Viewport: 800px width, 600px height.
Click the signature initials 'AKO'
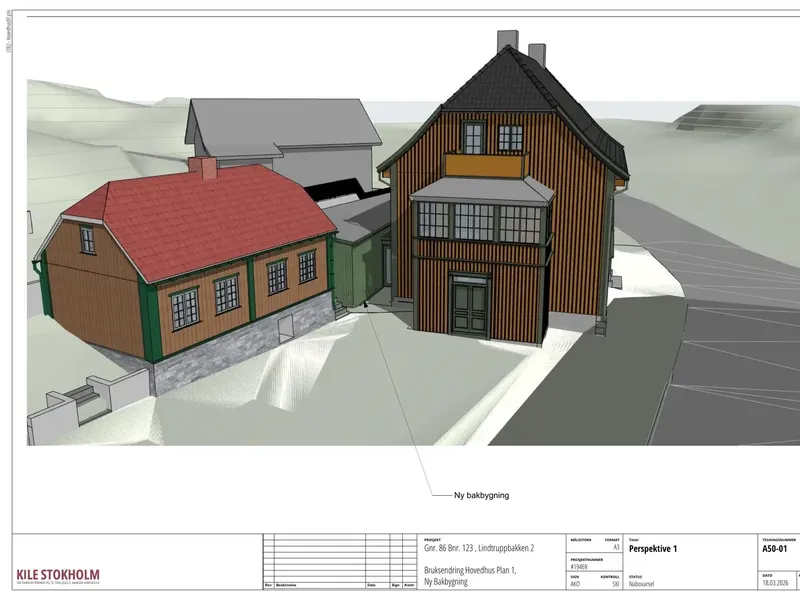click(575, 584)
